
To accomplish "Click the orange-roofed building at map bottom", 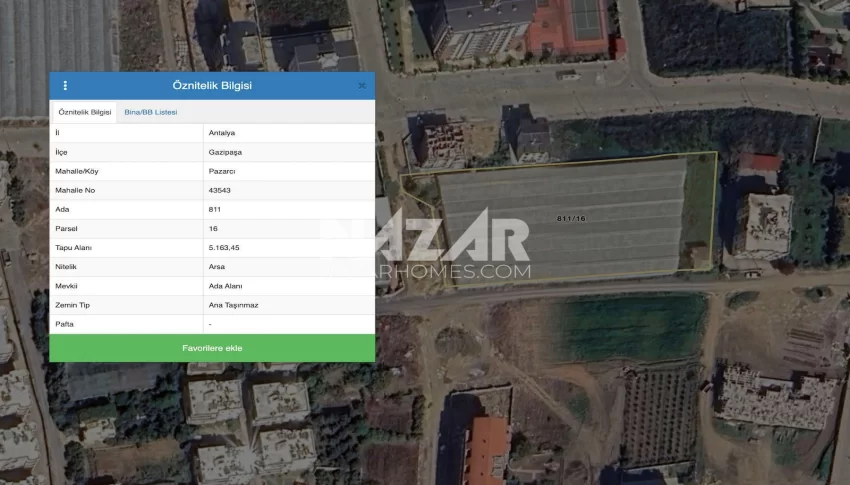I will tap(488, 448).
